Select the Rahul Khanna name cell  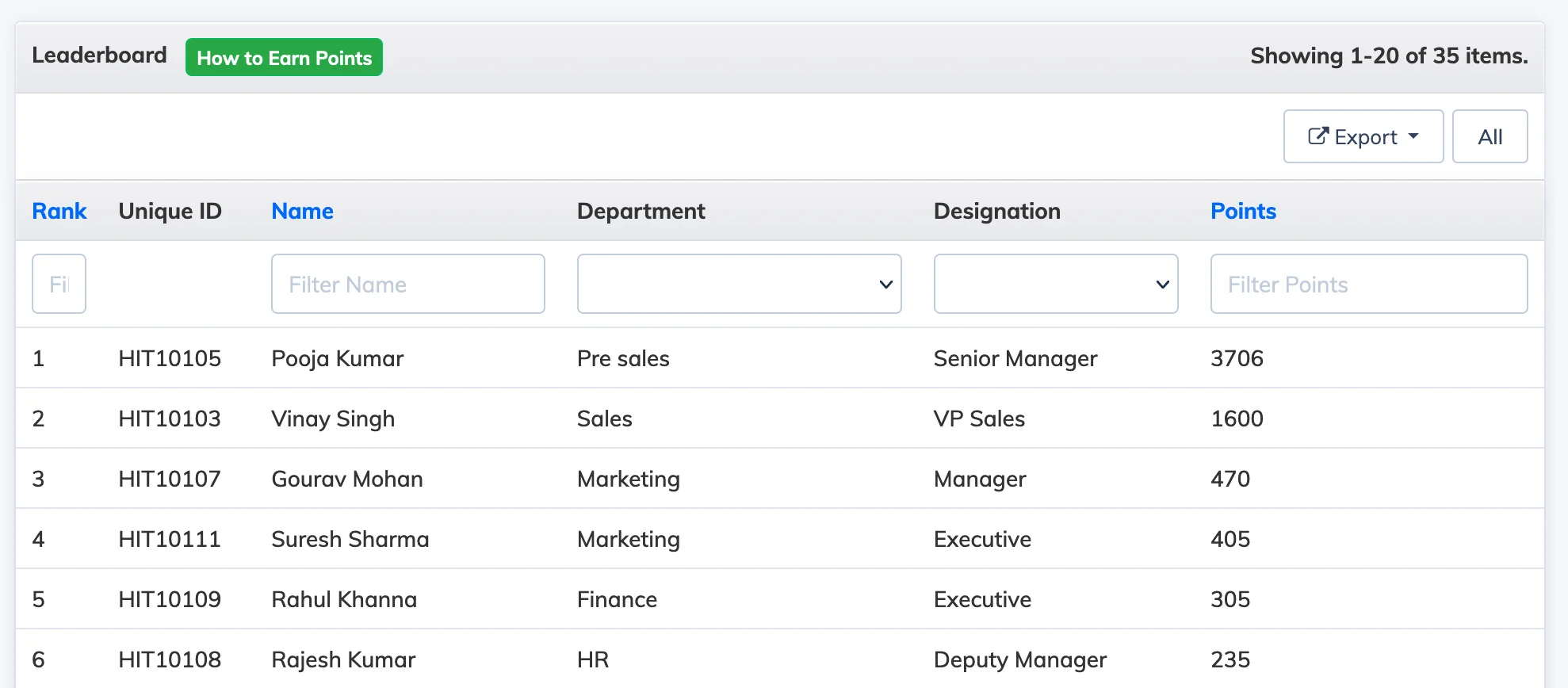tap(344, 599)
